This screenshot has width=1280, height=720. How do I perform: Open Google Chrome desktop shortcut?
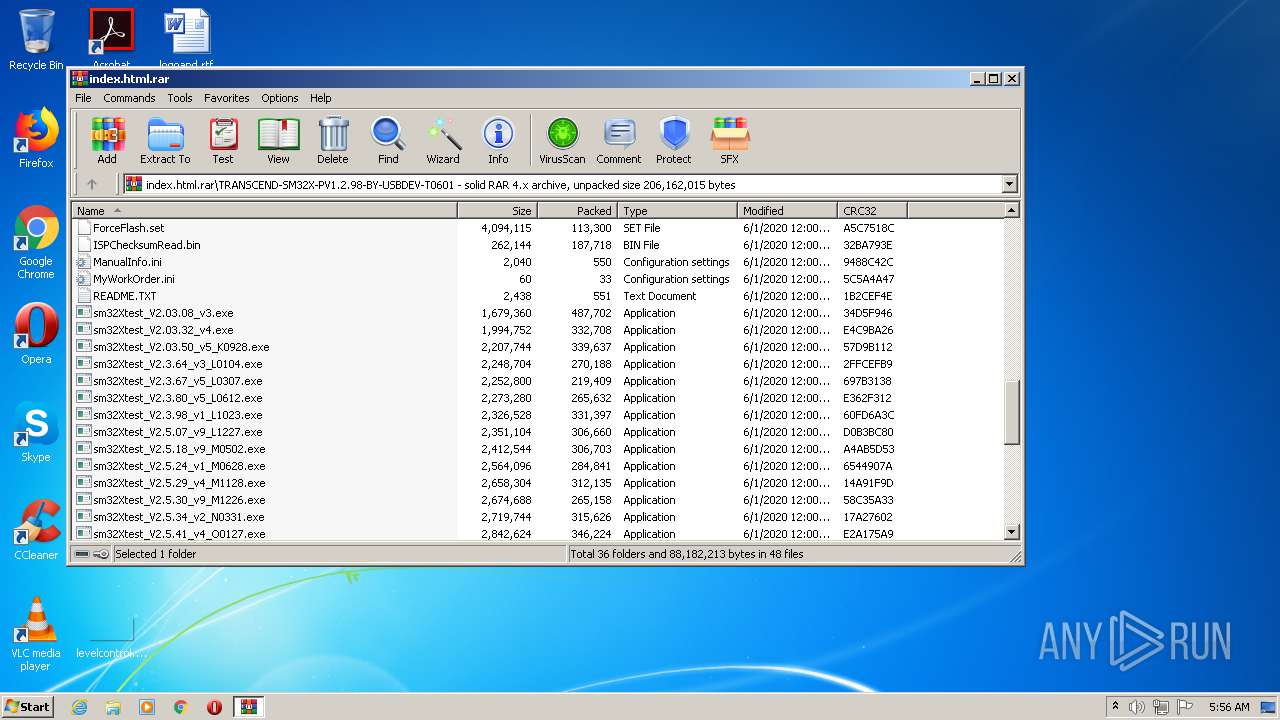(36, 243)
